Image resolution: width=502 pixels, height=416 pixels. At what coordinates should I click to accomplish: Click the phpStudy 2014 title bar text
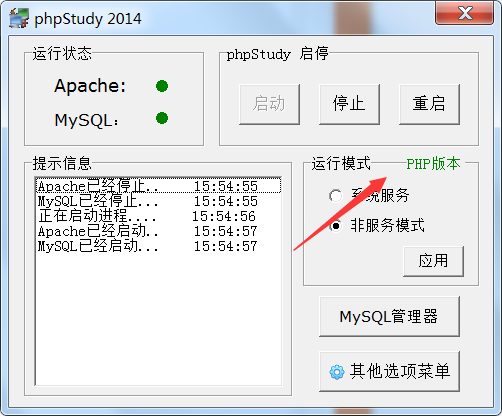coord(88,19)
